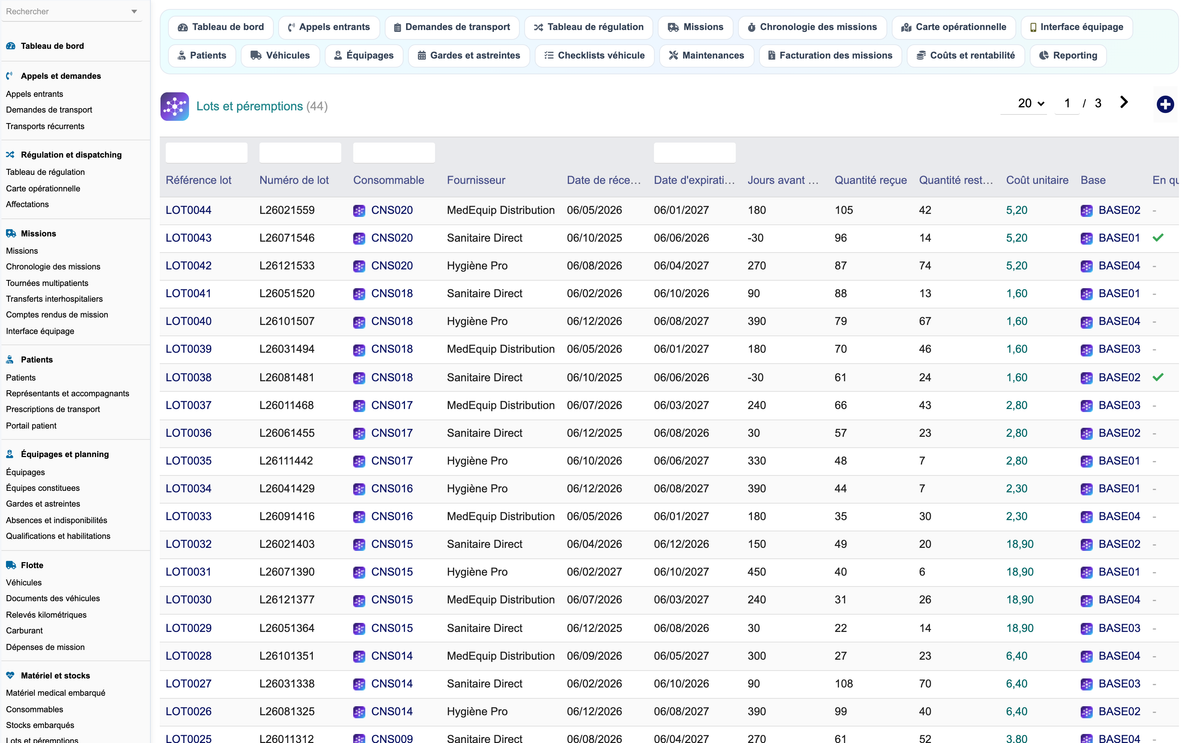The height and width of the screenshot is (743, 1200).
Task: Open lot LOT0038 link
Action: tap(189, 377)
